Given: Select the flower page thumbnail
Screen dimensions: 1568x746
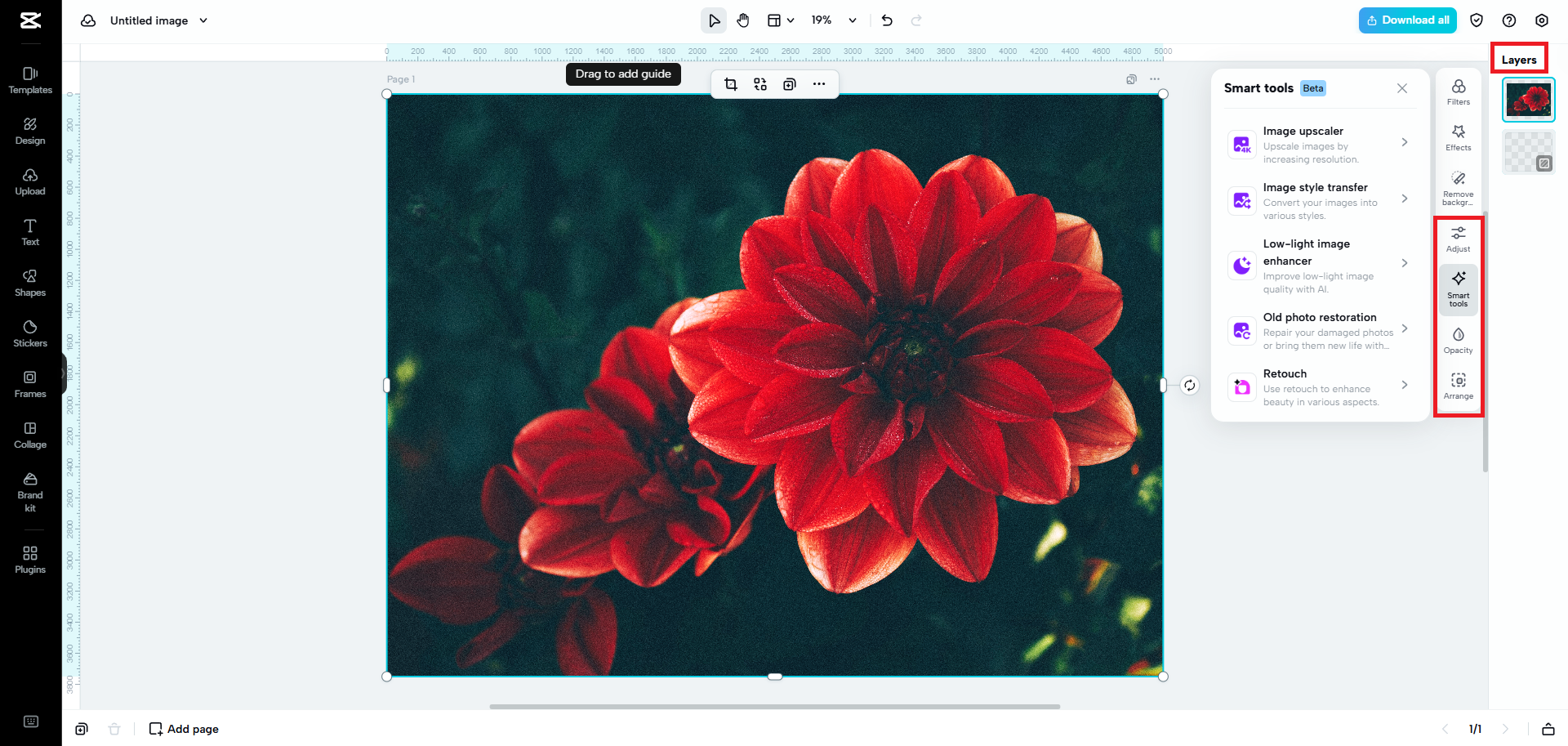Looking at the screenshot, I should click(1528, 99).
